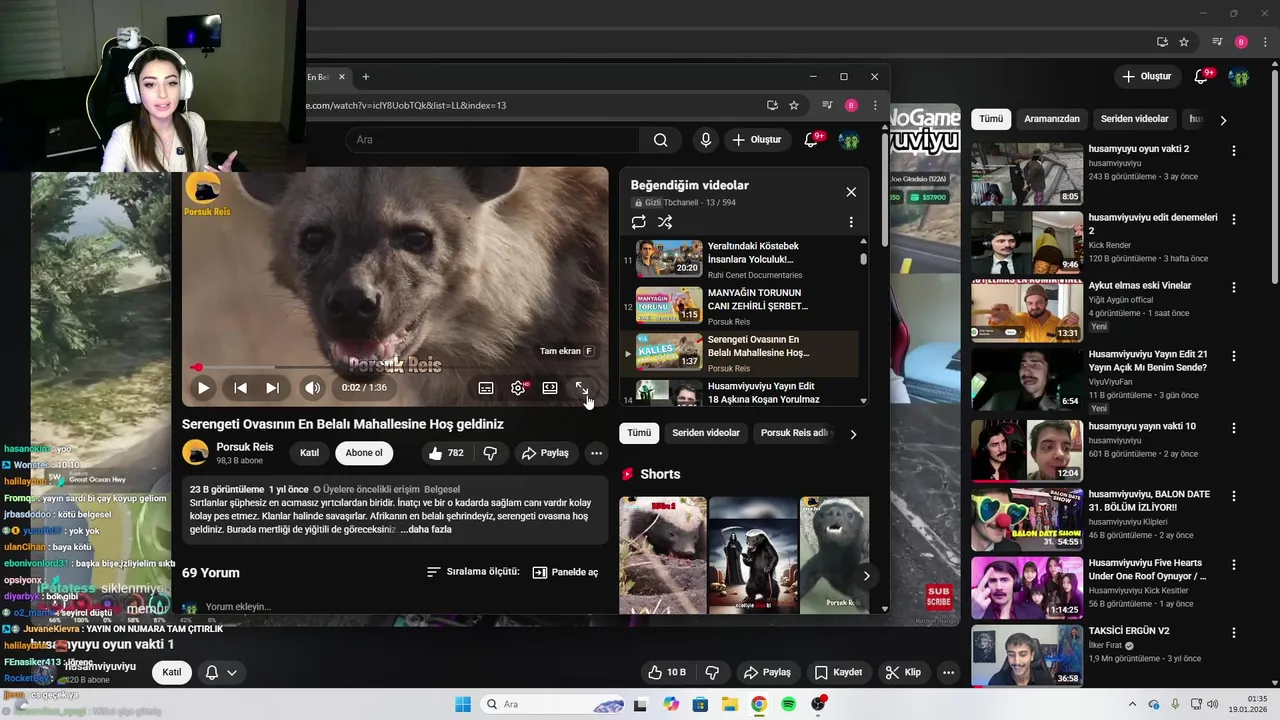Open new tab in front browser window

(366, 77)
